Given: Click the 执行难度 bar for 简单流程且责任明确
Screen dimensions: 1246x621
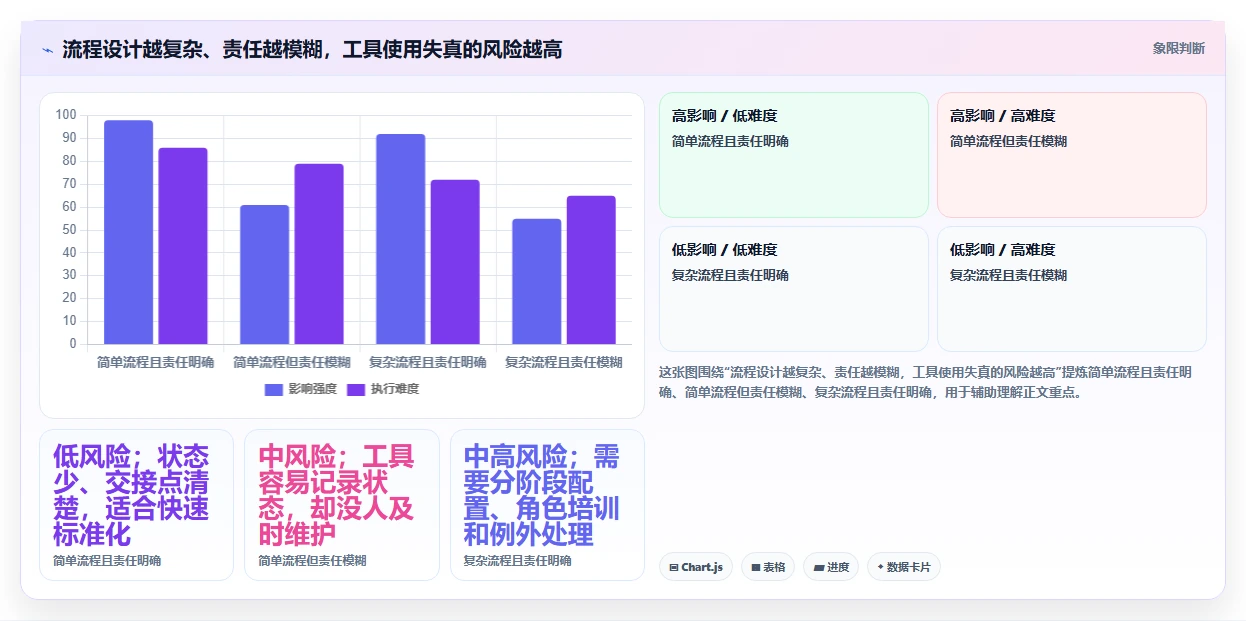Looking at the screenshot, I should 183,246.
